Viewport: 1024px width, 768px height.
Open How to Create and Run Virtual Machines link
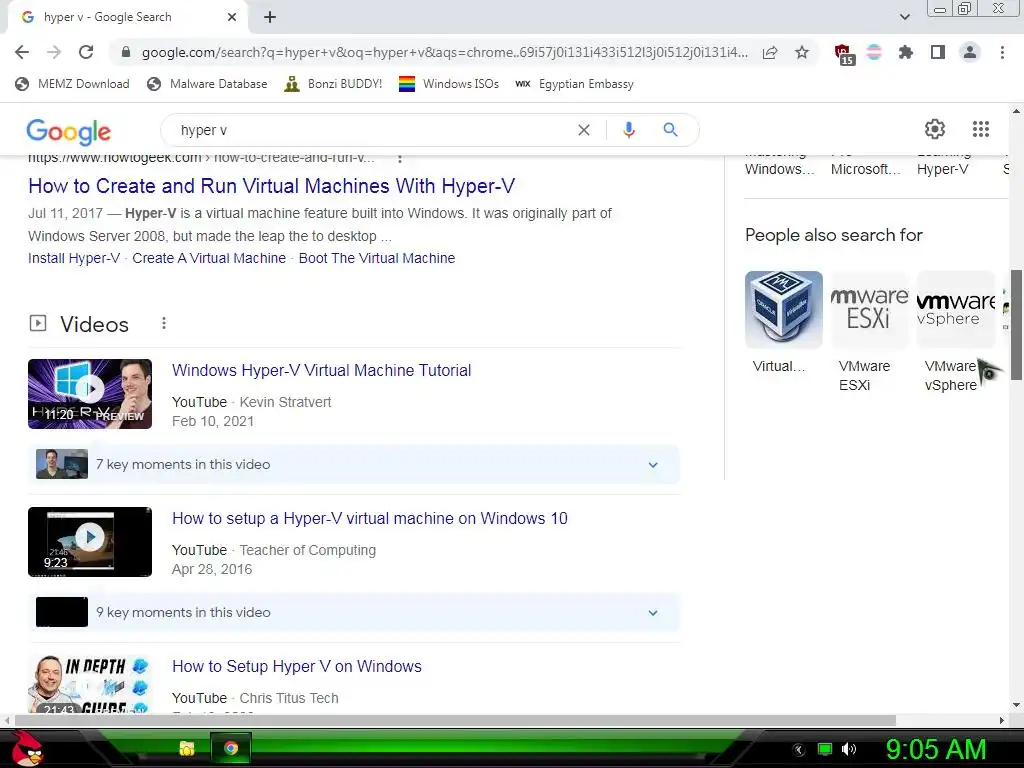(x=271, y=186)
